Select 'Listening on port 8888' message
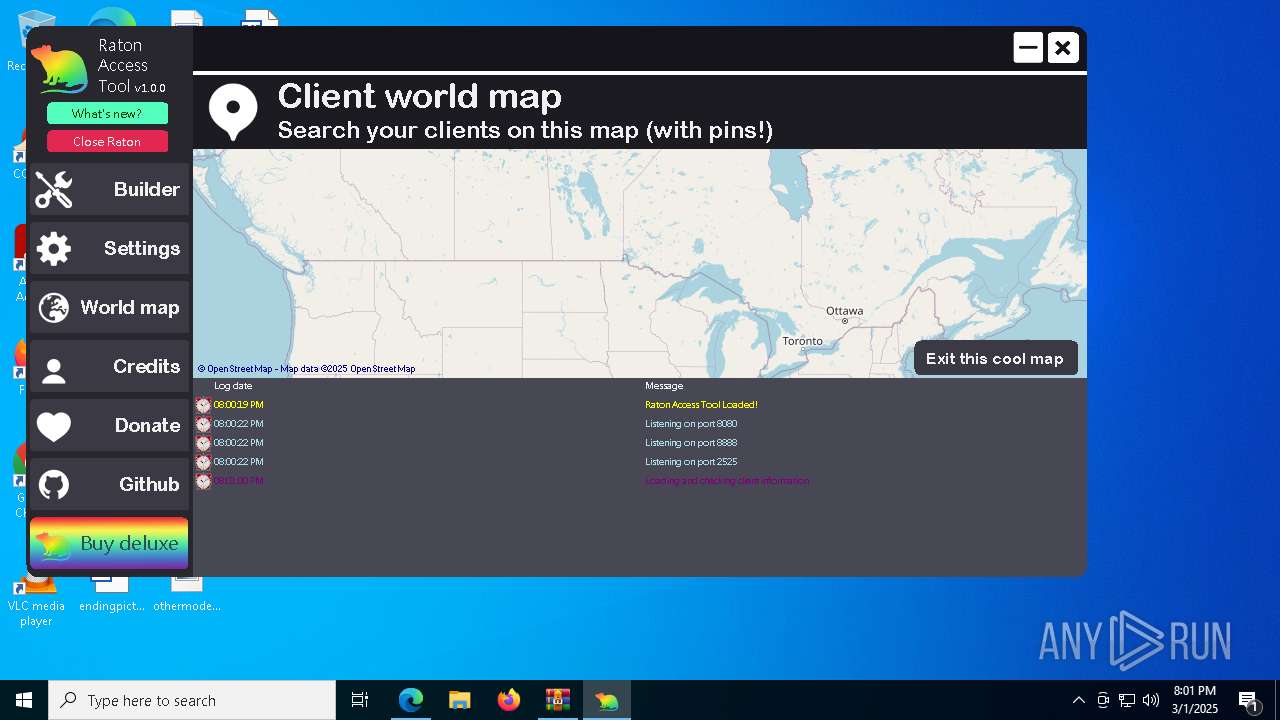This screenshot has width=1280, height=720. click(x=691, y=443)
